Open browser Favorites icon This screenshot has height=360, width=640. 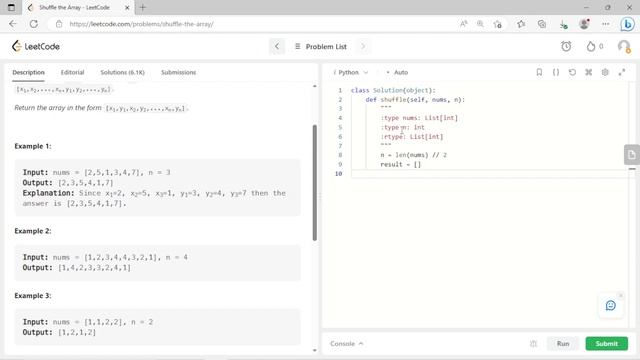coord(521,24)
